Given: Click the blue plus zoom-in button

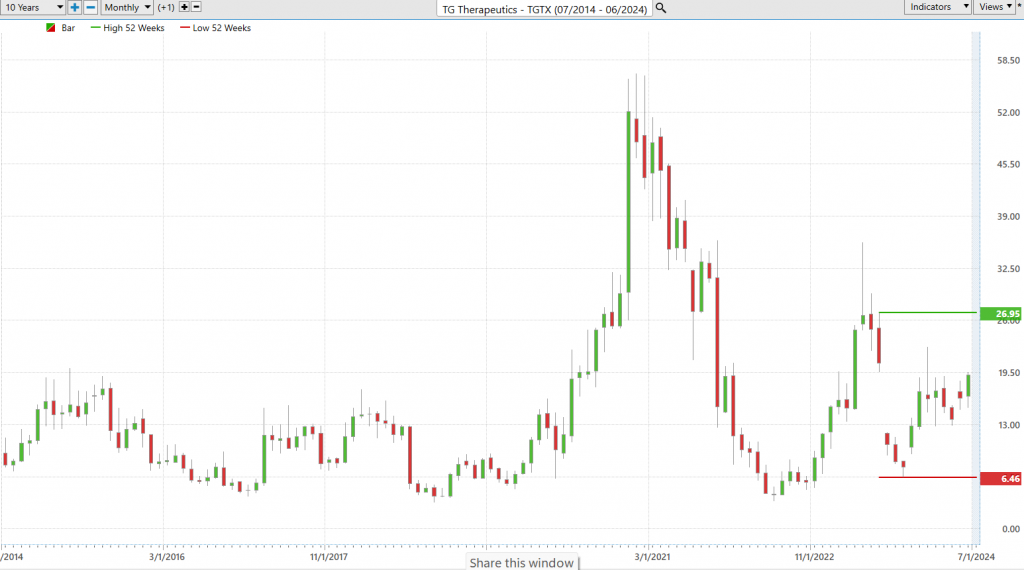Looking at the screenshot, I should pos(74,7).
